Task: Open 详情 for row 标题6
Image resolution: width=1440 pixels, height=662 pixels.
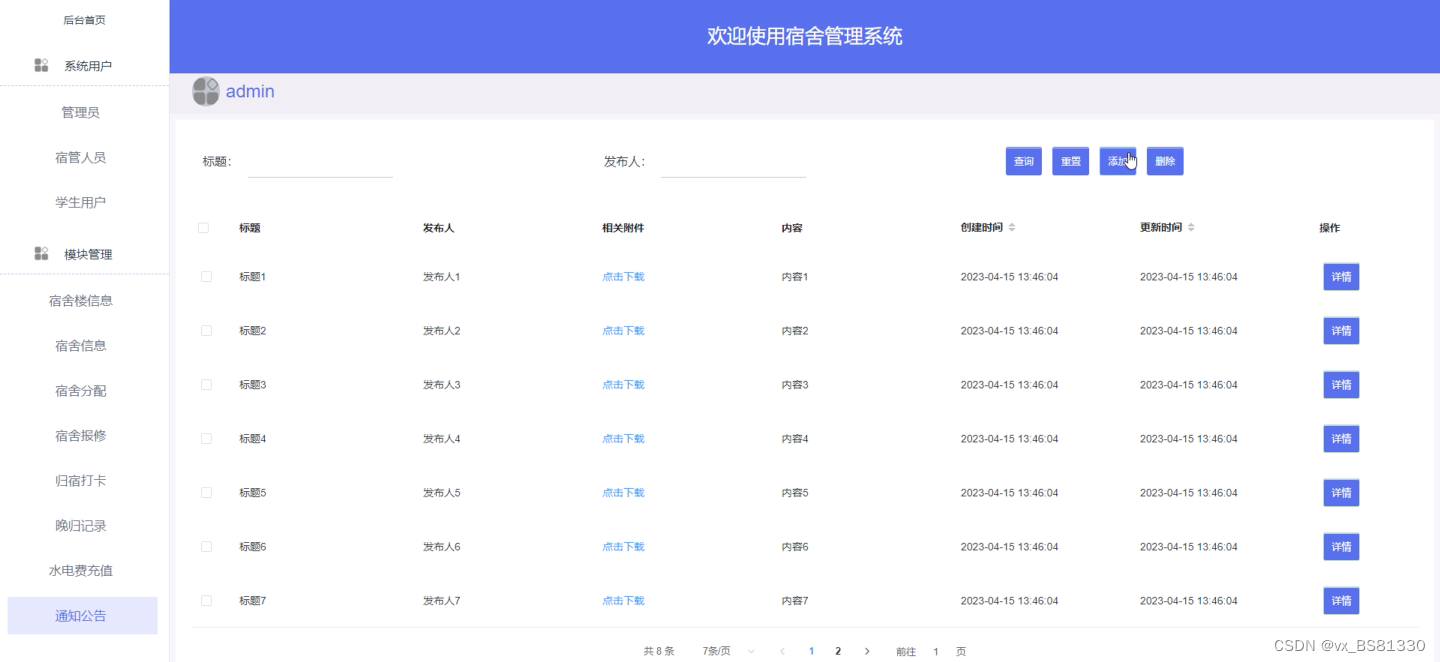Action: (x=1342, y=547)
